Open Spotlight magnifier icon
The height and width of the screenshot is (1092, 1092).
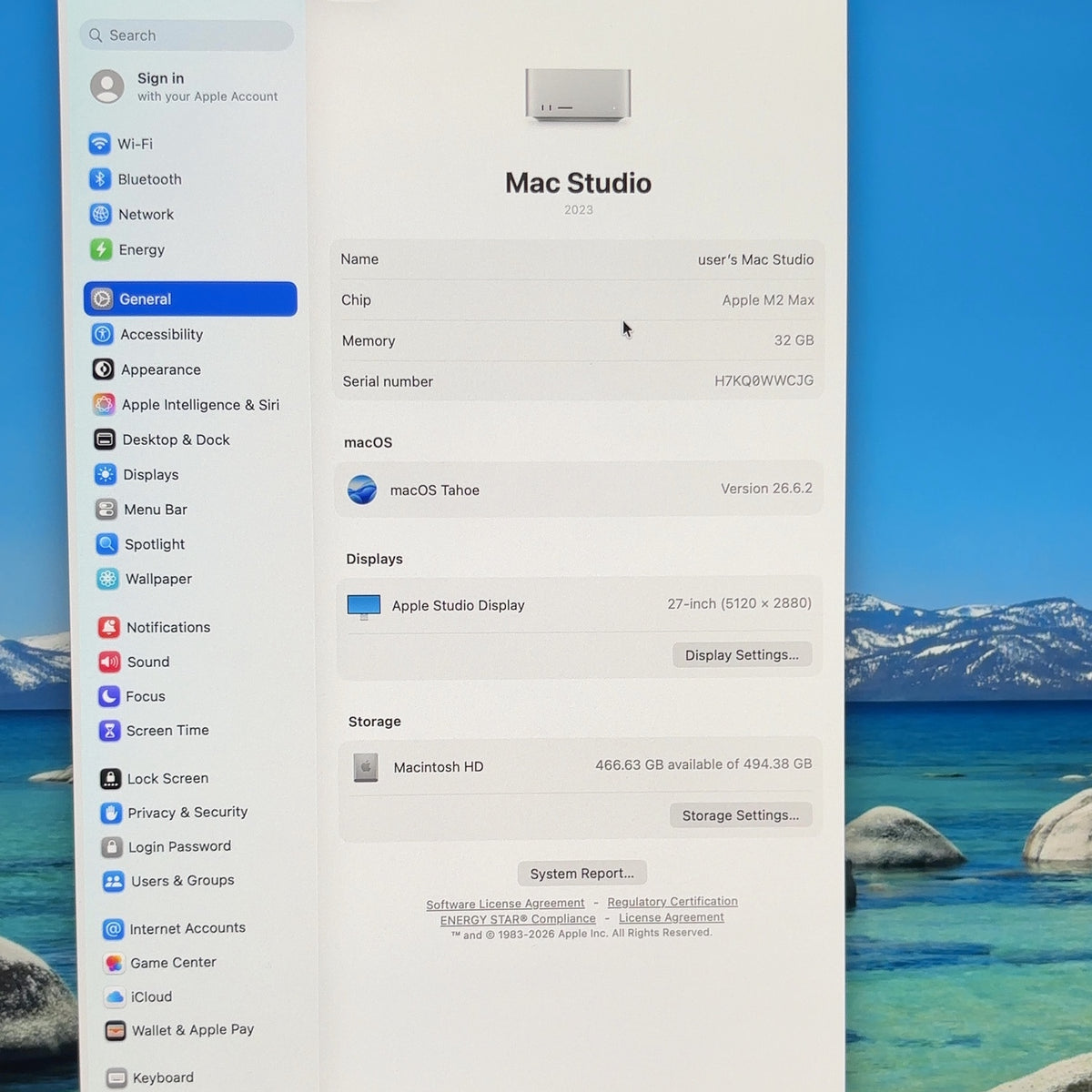pos(107,544)
